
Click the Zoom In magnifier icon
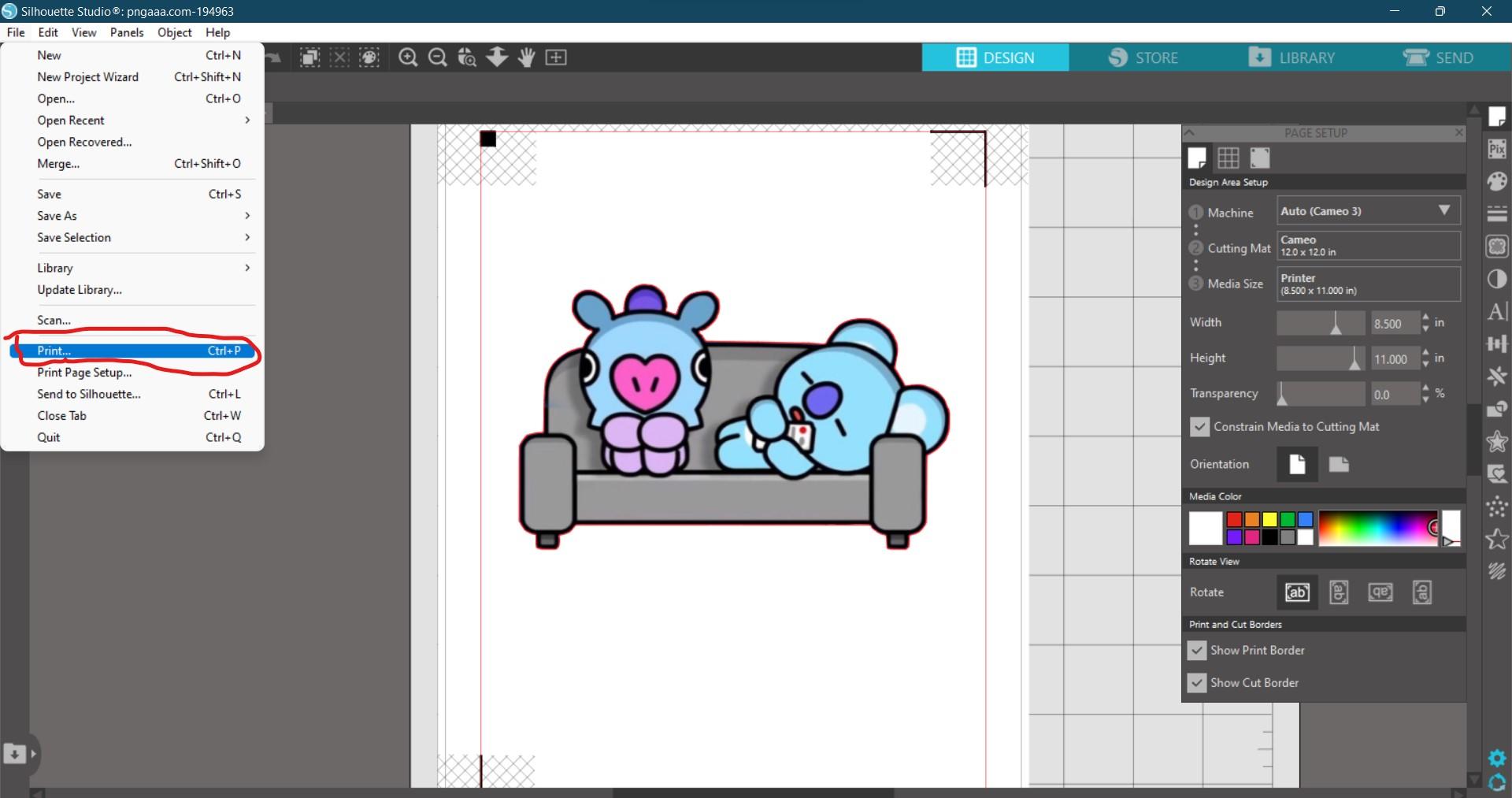click(408, 57)
